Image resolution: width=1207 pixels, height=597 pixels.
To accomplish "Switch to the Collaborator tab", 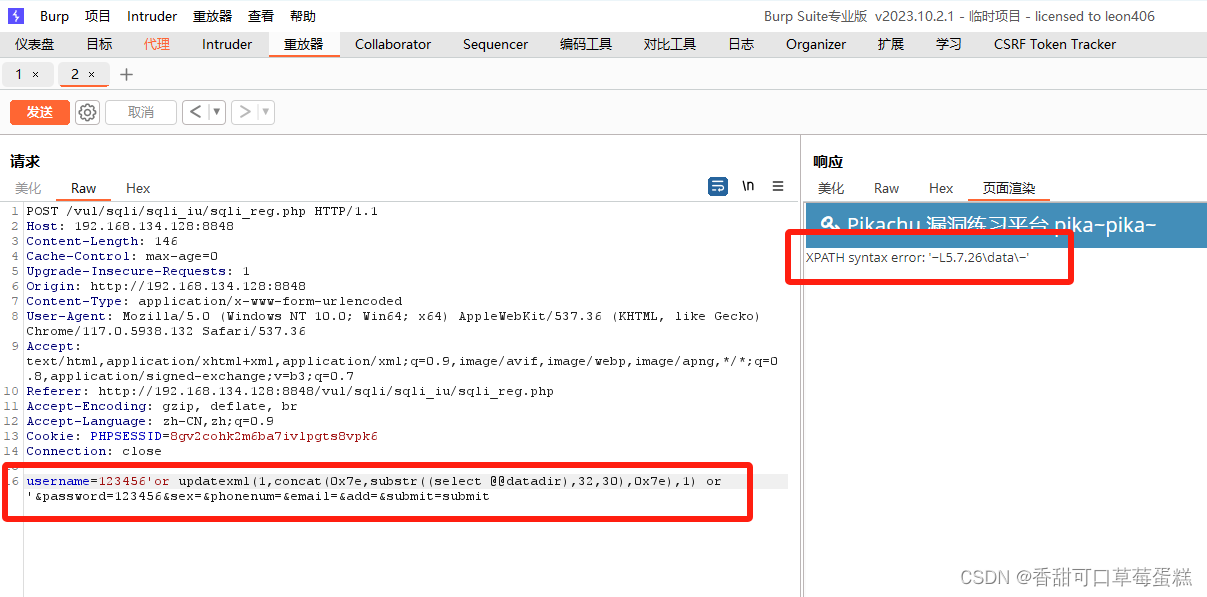I will [393, 44].
